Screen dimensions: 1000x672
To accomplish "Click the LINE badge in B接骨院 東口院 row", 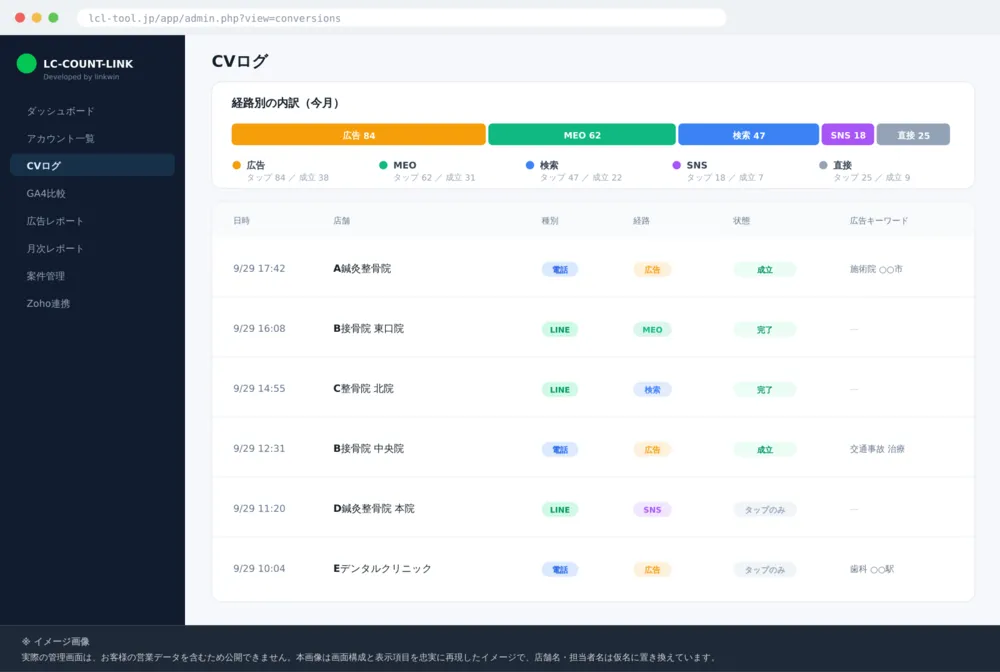I will [x=560, y=330].
